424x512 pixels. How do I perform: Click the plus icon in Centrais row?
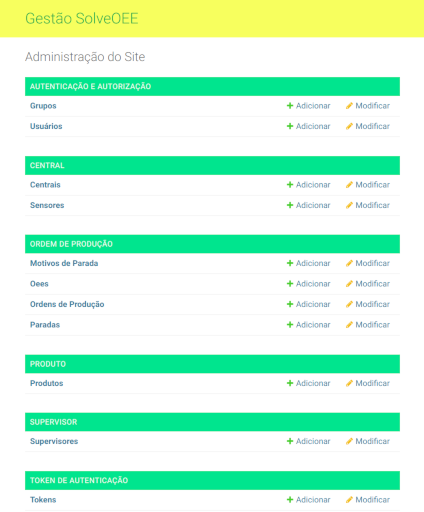coord(290,185)
